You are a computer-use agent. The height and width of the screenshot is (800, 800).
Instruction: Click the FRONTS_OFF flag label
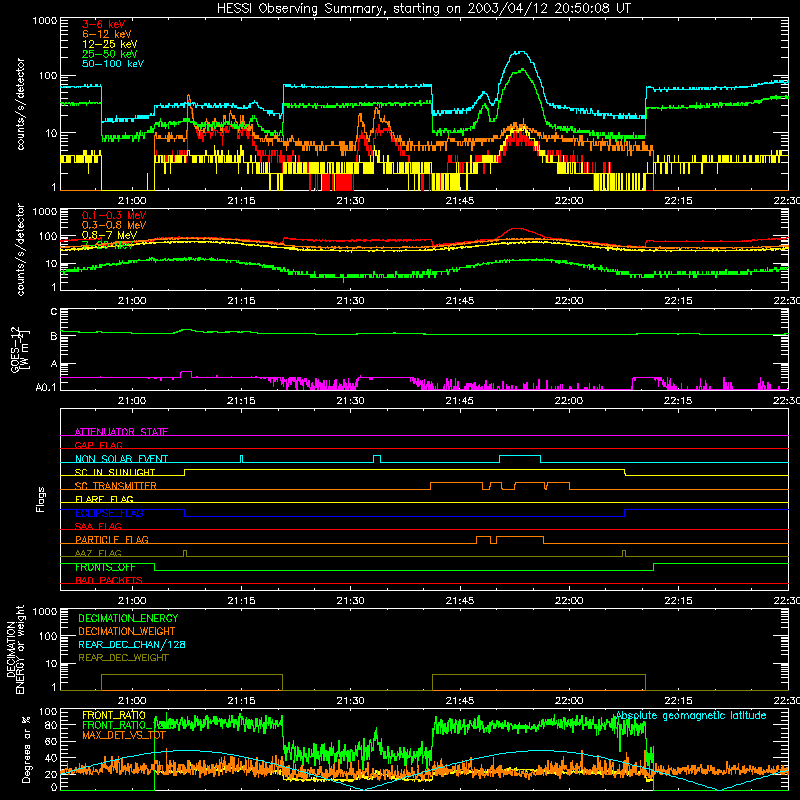(x=105, y=567)
